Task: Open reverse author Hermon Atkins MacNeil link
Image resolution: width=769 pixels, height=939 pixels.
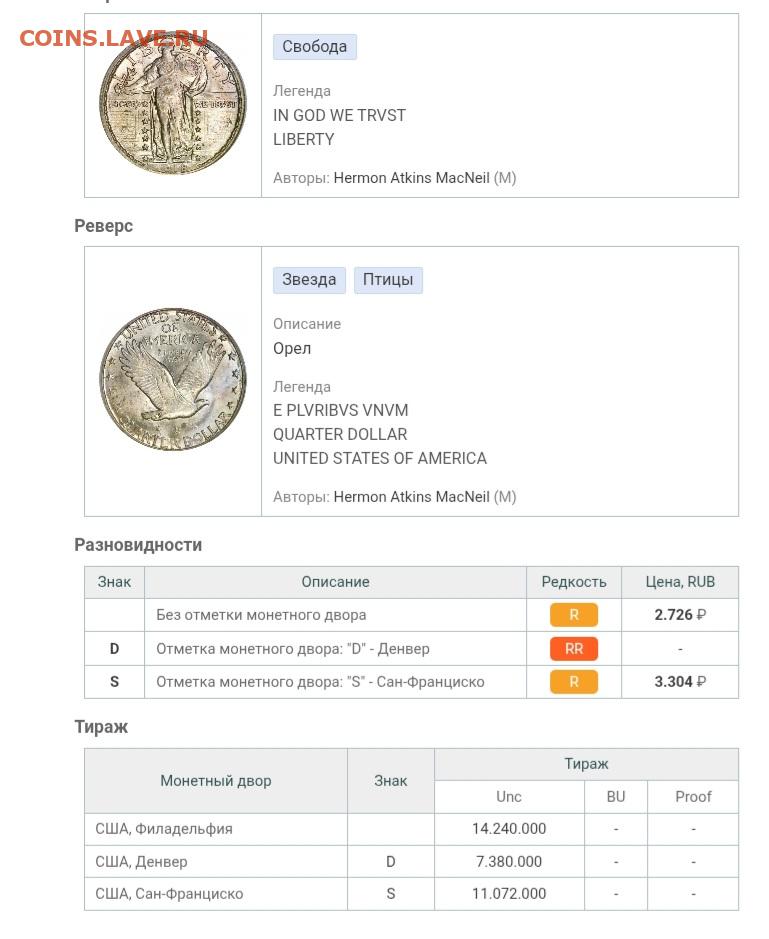Action: pos(411,497)
